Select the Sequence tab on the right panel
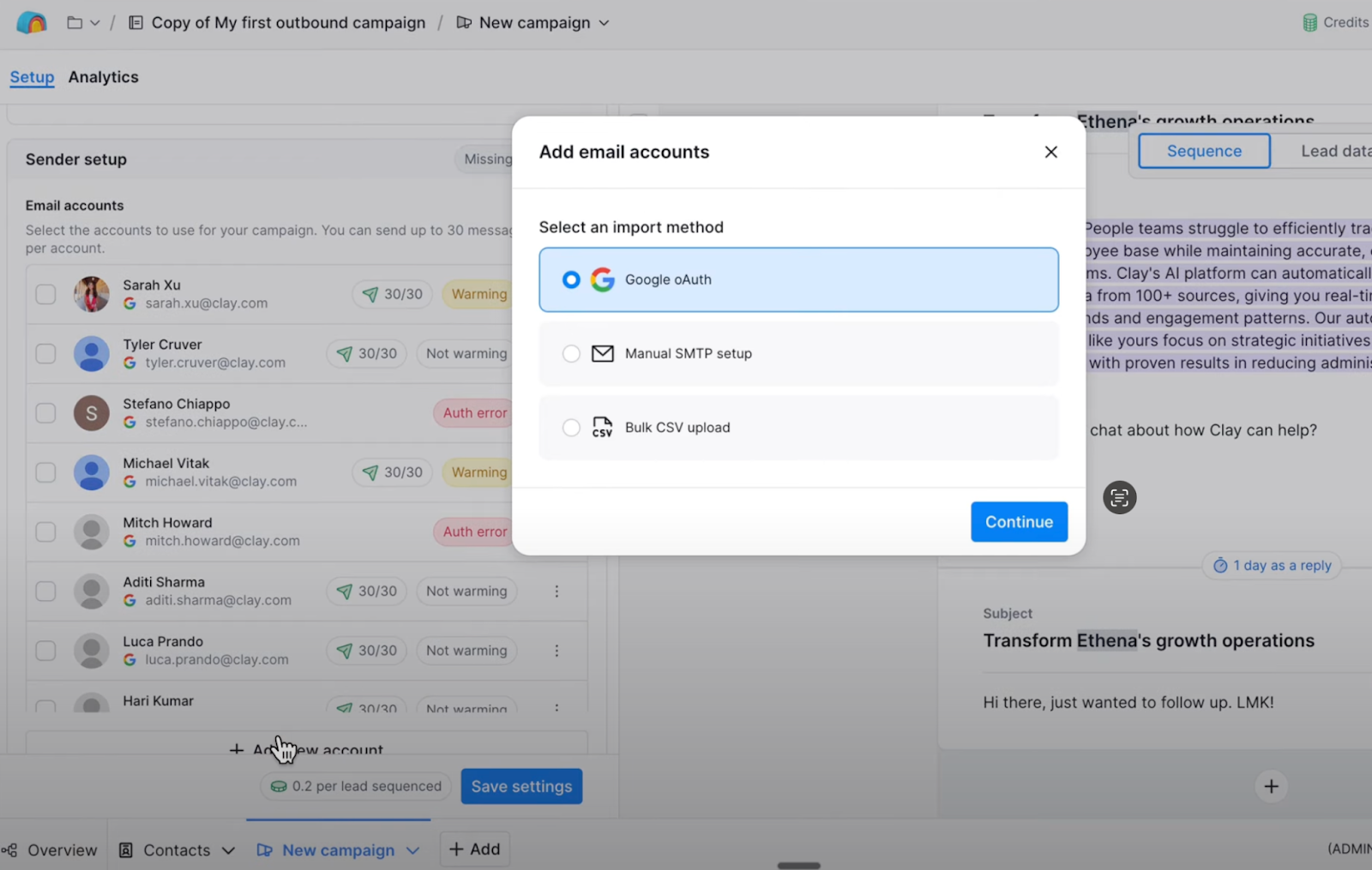 click(x=1203, y=150)
